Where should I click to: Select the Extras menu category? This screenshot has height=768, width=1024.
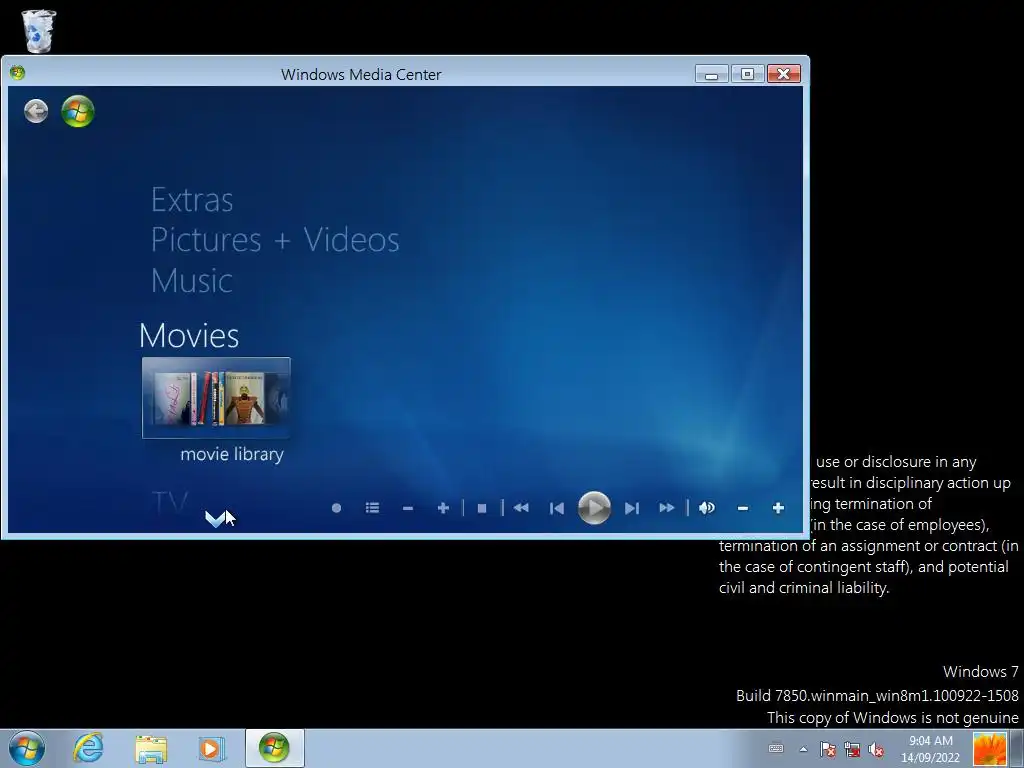pos(192,200)
